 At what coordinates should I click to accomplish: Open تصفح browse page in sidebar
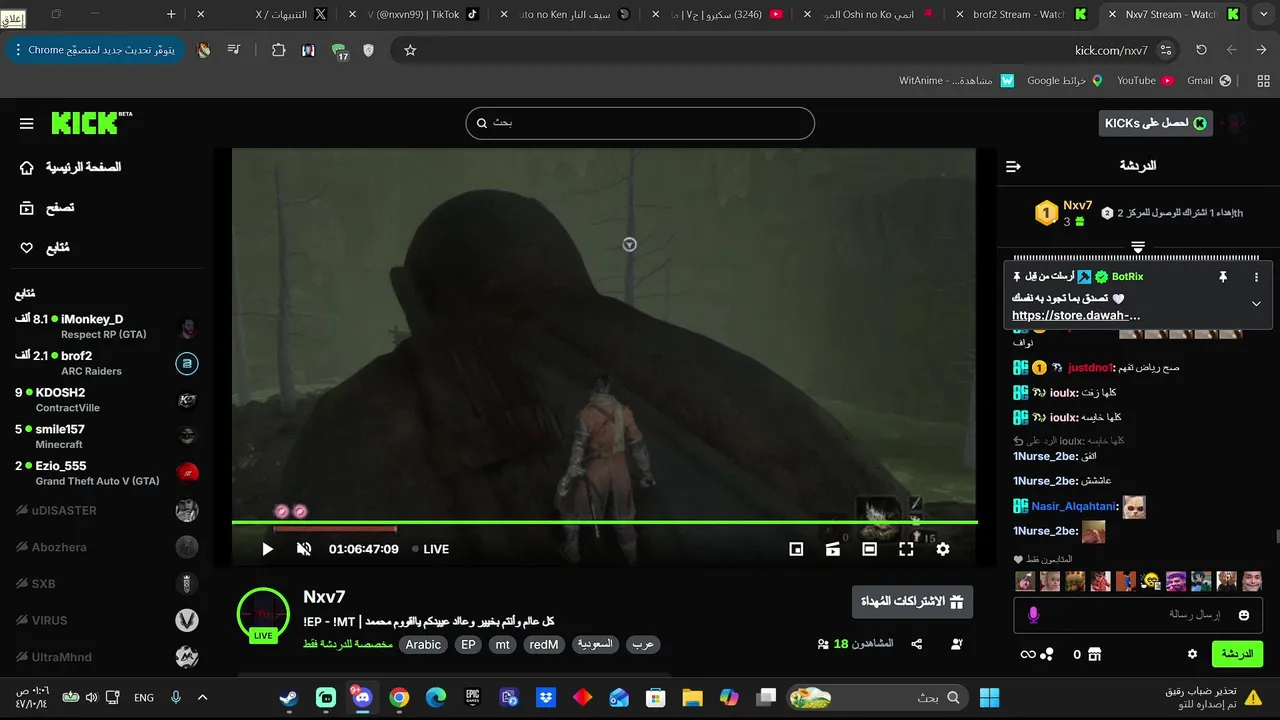click(47, 208)
